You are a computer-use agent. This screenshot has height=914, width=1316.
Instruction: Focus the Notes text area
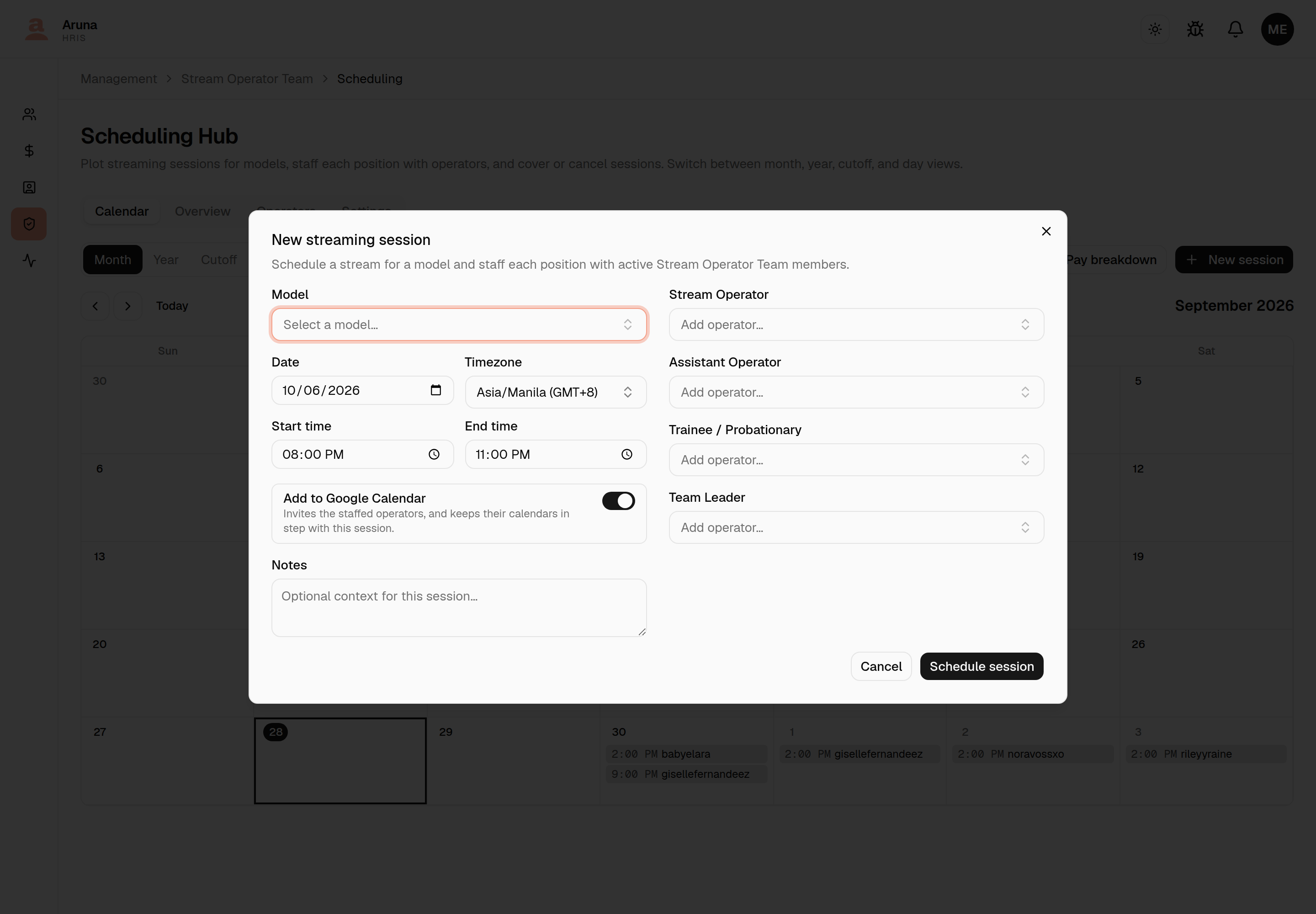click(459, 608)
